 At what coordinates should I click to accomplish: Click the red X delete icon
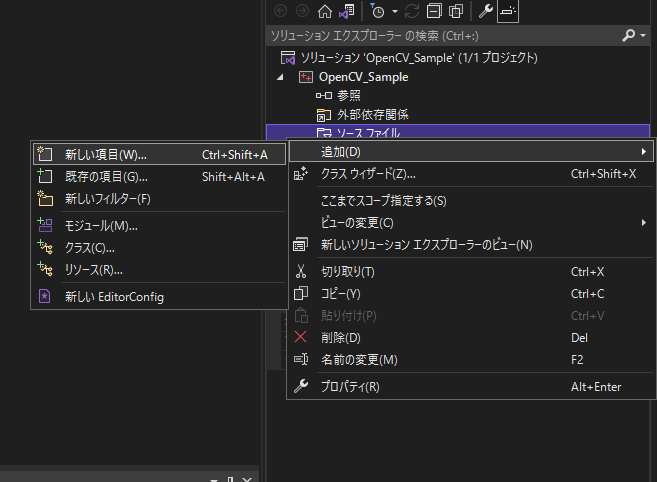[x=300, y=337]
